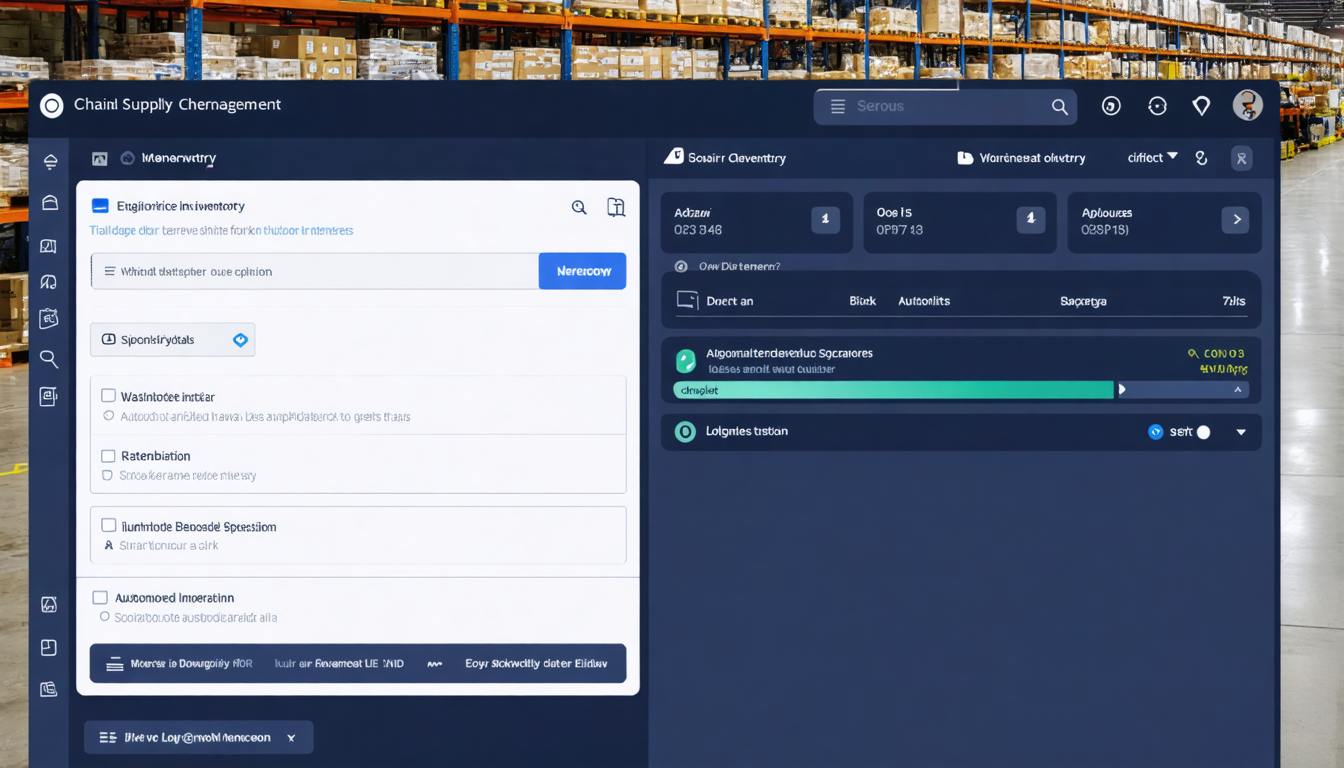Click the home icon in the left sidebar
Viewport: 1344px width, 768px height.
coord(49,203)
